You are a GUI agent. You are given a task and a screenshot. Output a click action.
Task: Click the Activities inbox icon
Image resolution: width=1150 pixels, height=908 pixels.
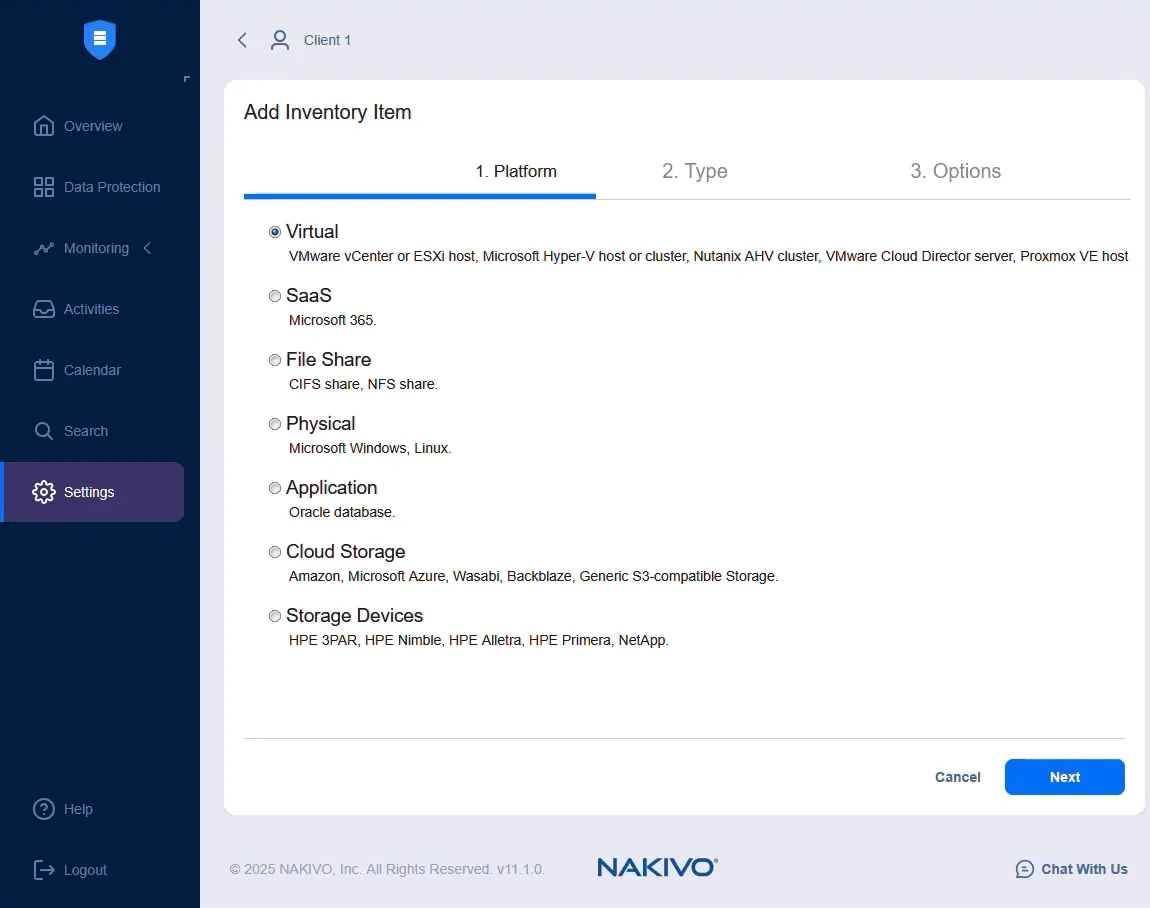[44, 309]
